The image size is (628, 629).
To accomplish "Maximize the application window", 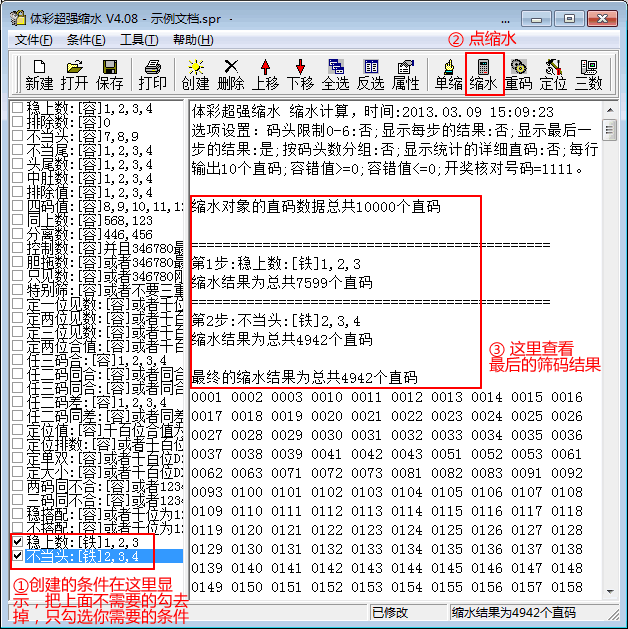I will (569, 19).
